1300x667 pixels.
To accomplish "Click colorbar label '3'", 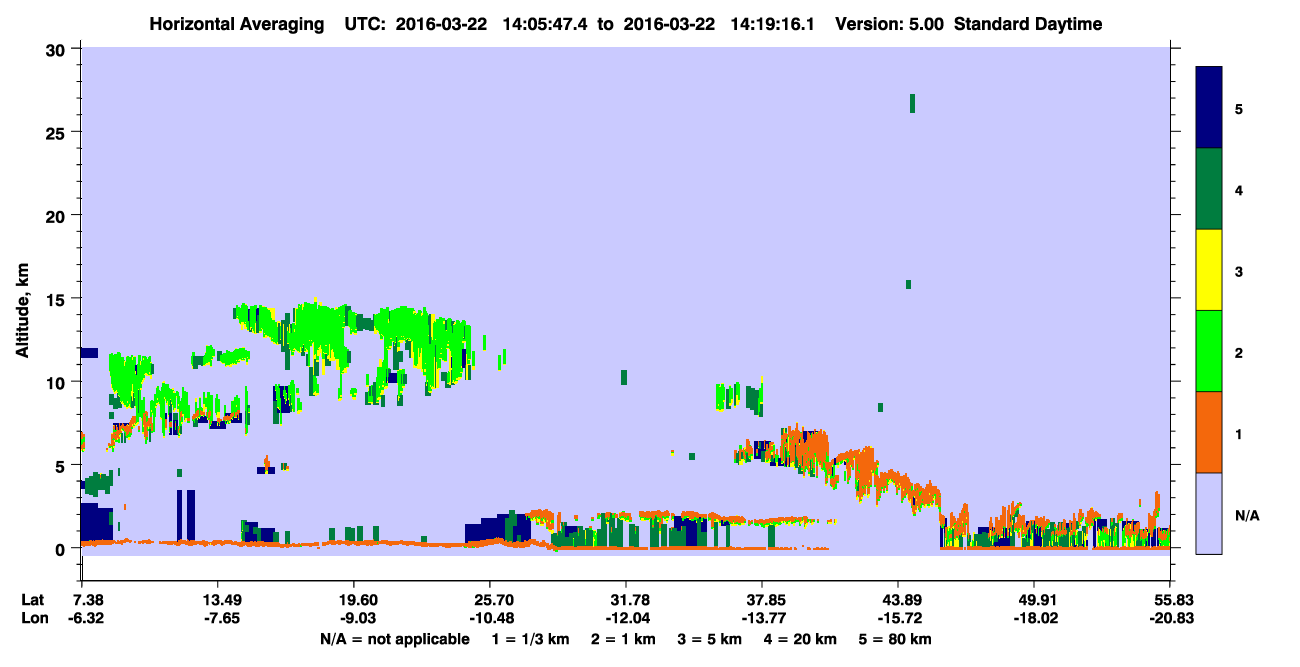I will (x=1239, y=270).
